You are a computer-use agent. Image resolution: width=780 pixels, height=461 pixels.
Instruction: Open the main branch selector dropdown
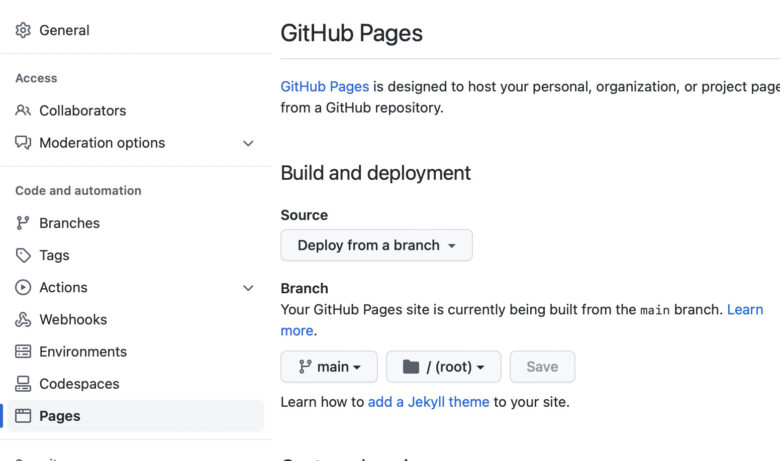(x=329, y=367)
